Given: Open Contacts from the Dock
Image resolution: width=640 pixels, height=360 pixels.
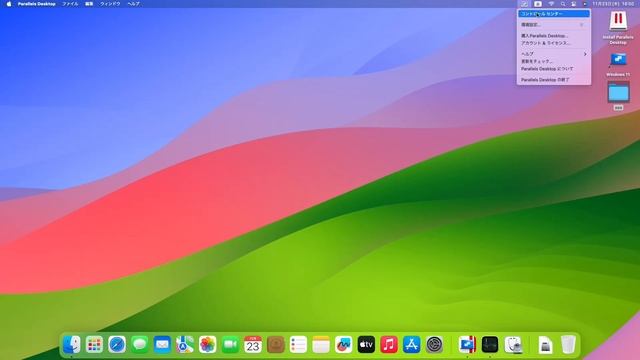Looking at the screenshot, I should pos(276,344).
